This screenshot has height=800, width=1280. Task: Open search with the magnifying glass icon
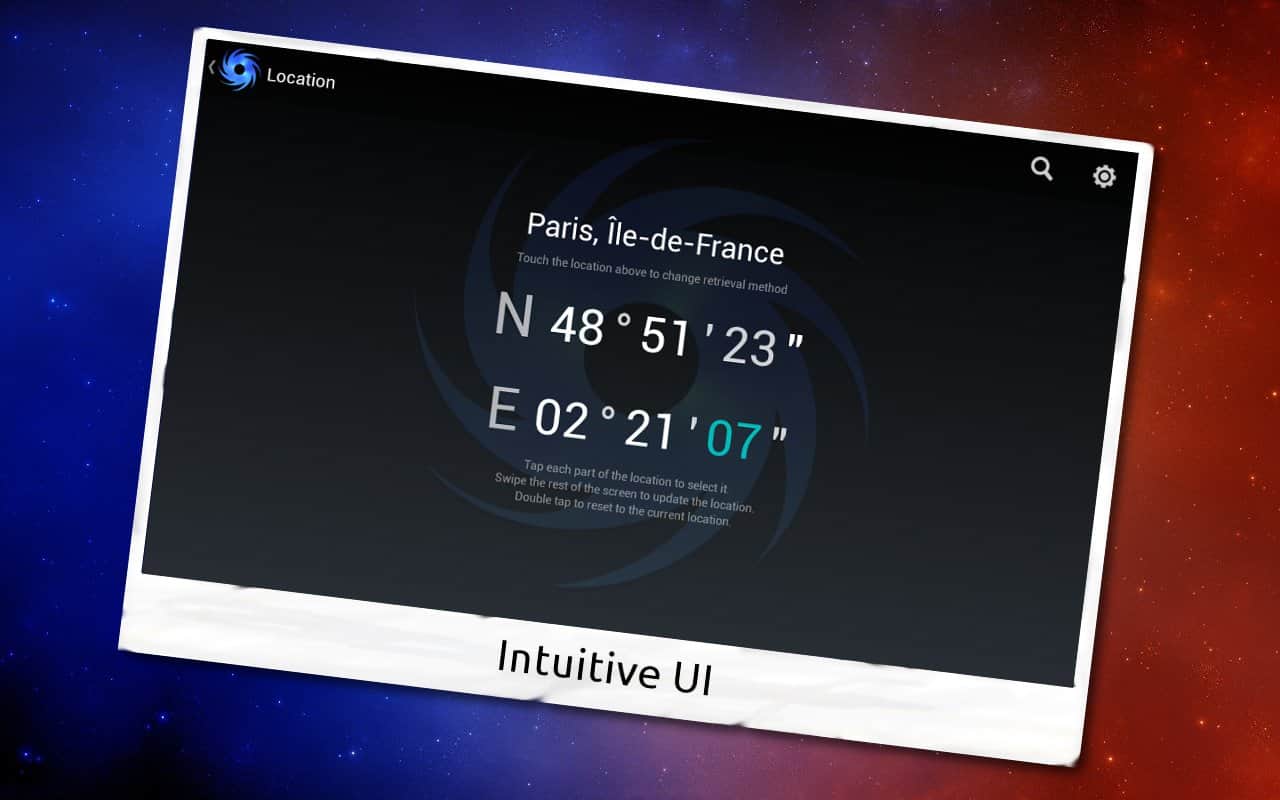coord(1042,168)
